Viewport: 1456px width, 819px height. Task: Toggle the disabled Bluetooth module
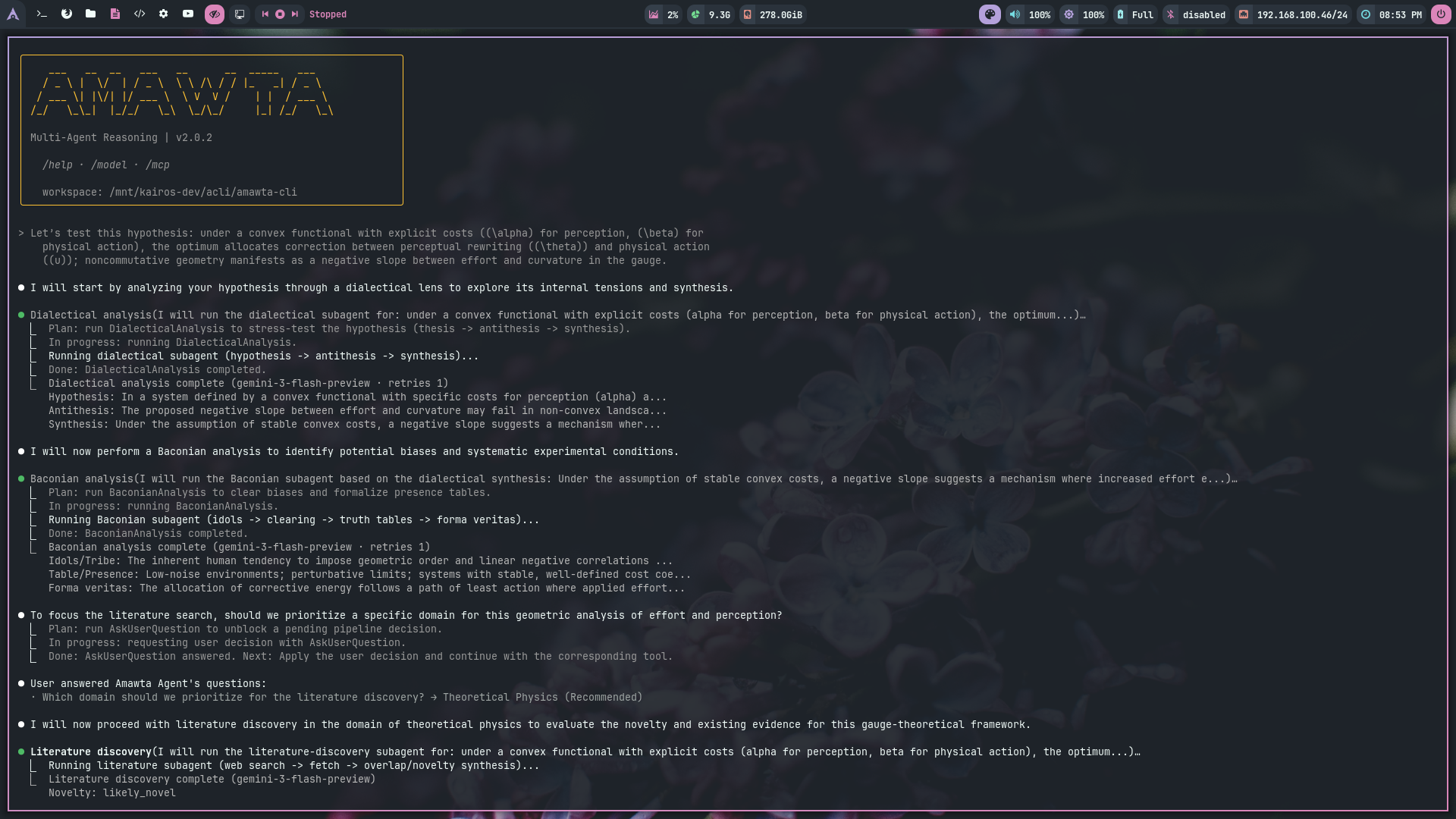[1197, 14]
